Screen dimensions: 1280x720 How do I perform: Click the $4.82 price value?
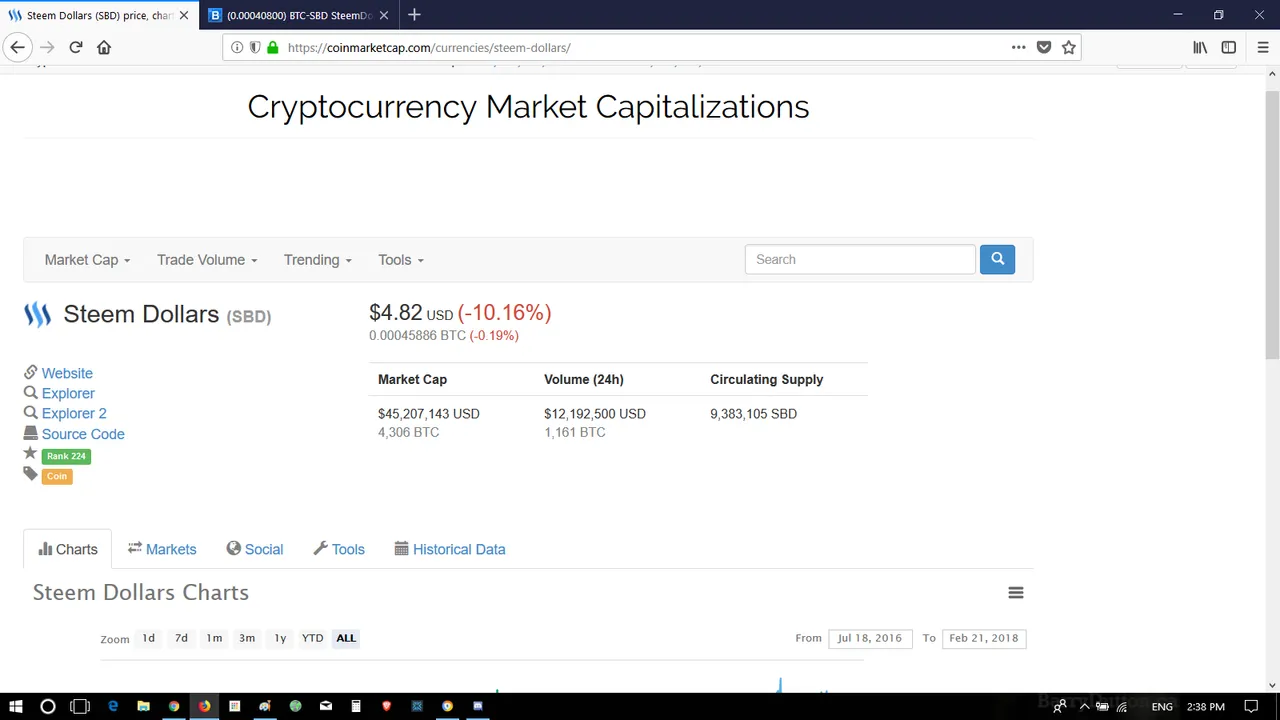[x=396, y=313]
